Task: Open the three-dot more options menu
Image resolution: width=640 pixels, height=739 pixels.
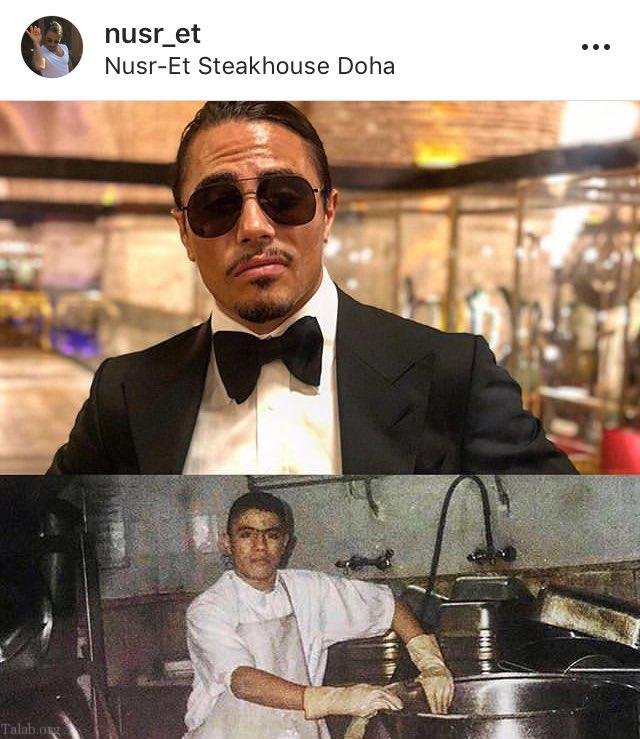Action: (596, 47)
